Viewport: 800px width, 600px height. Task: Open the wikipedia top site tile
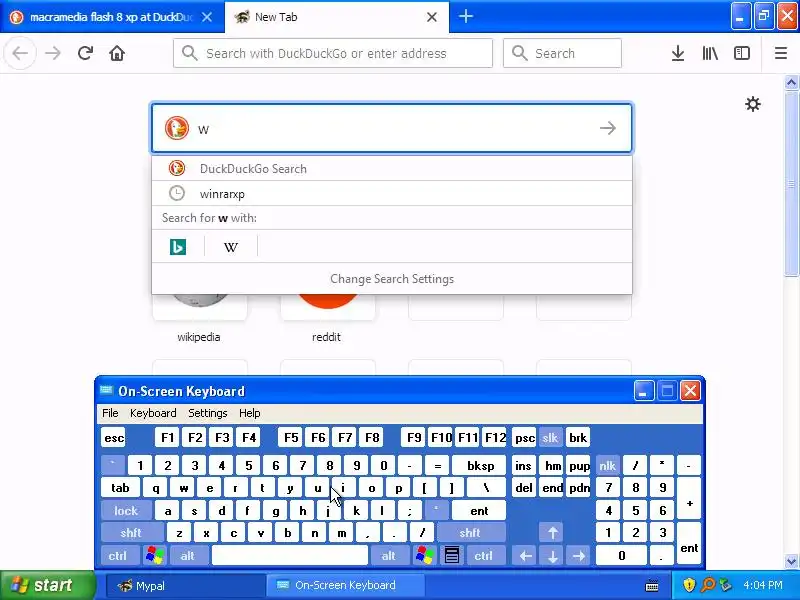tap(199, 317)
